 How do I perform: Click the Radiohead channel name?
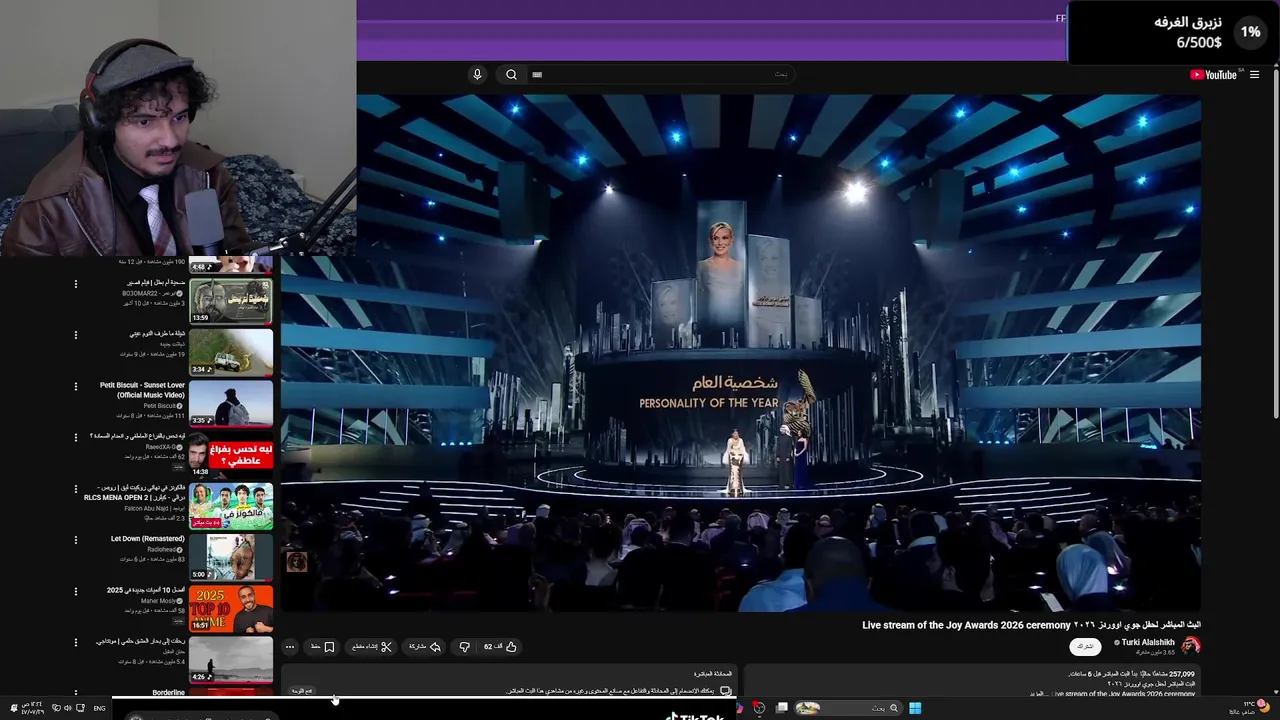pos(162,549)
